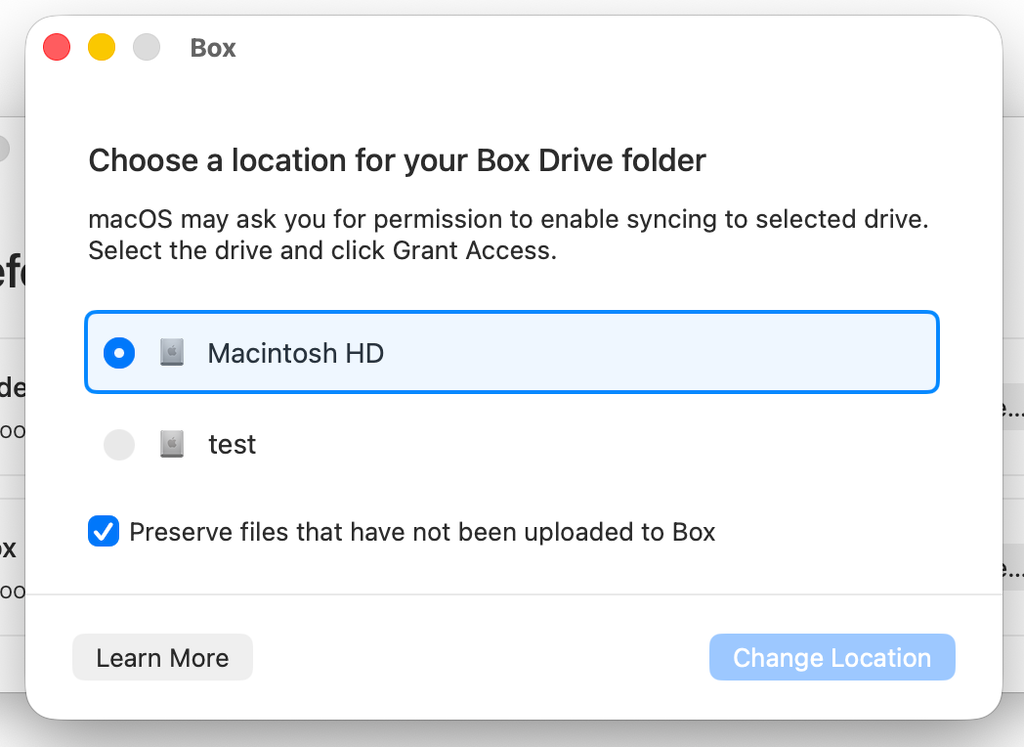Click the macOS permission description text
This screenshot has height=747, width=1024.
tap(515, 234)
